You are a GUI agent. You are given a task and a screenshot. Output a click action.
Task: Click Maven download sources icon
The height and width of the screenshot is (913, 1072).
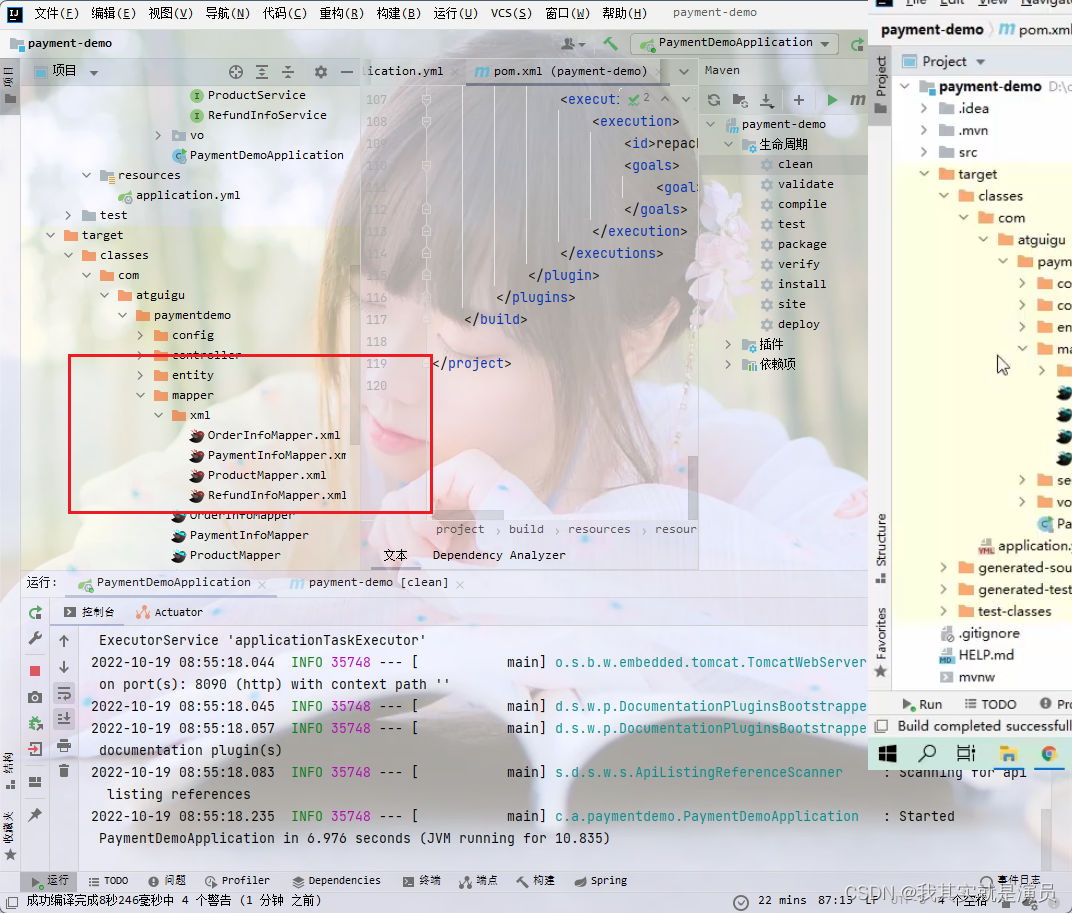766,100
